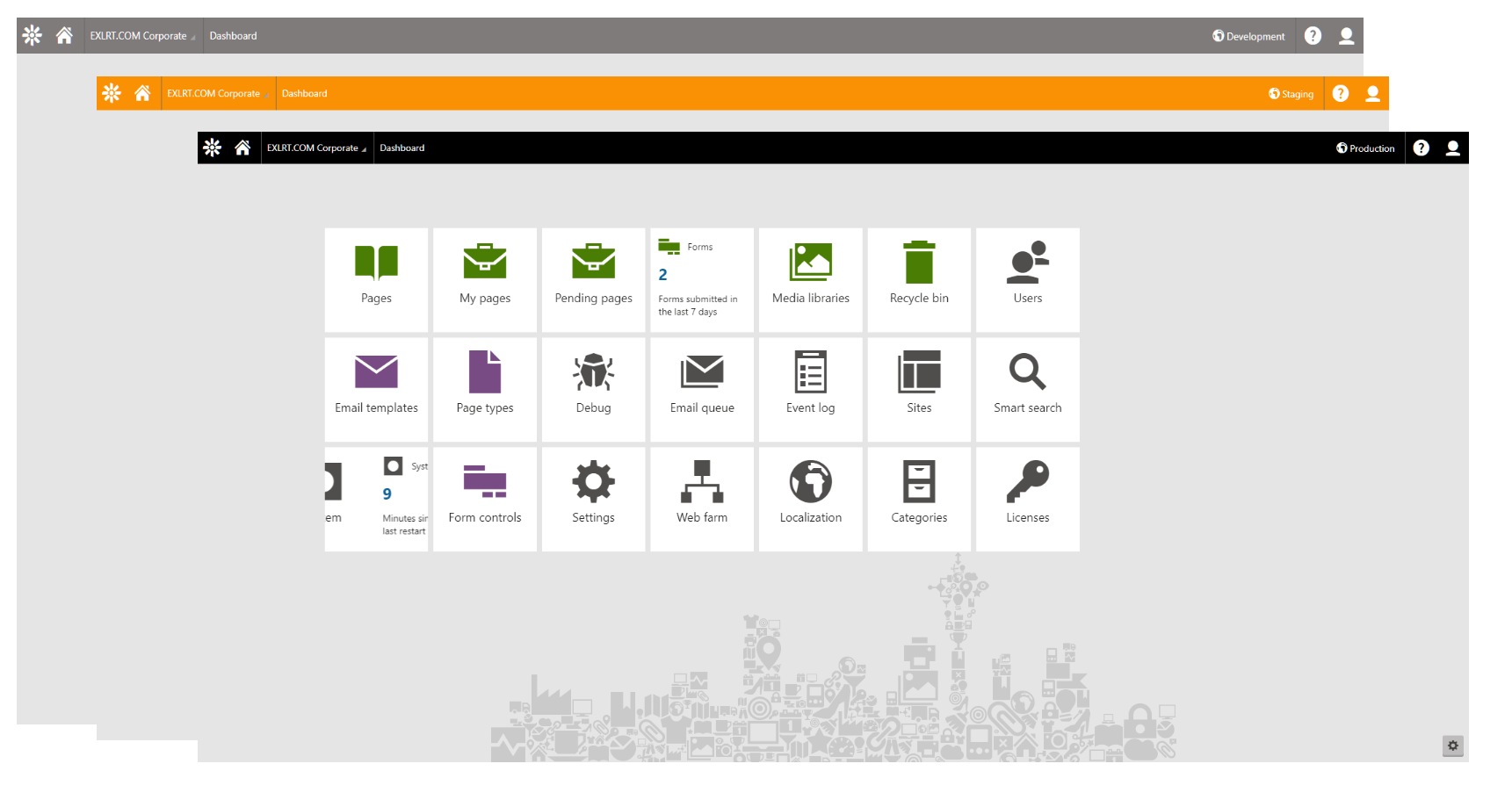Expand EXLRT.COM Corporate site selector in black bar
Viewport: 1512px width, 807px height.
coord(317,148)
